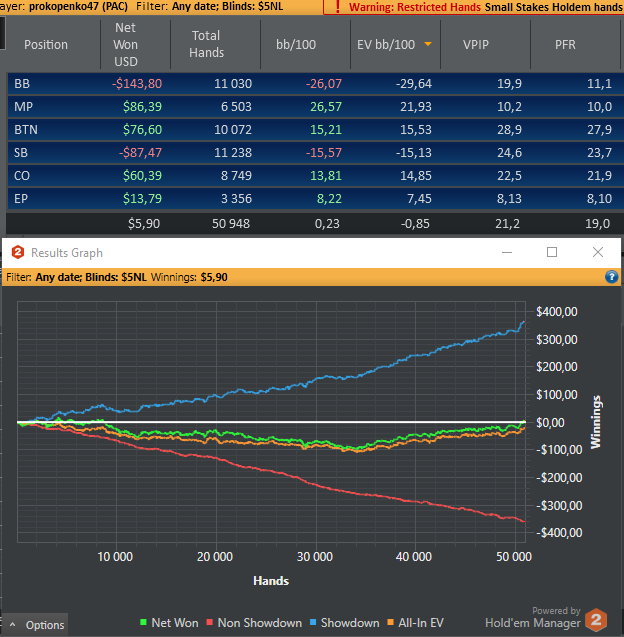Click the 50 948 total hands summary
624x637 pixels.
(x=231, y=223)
